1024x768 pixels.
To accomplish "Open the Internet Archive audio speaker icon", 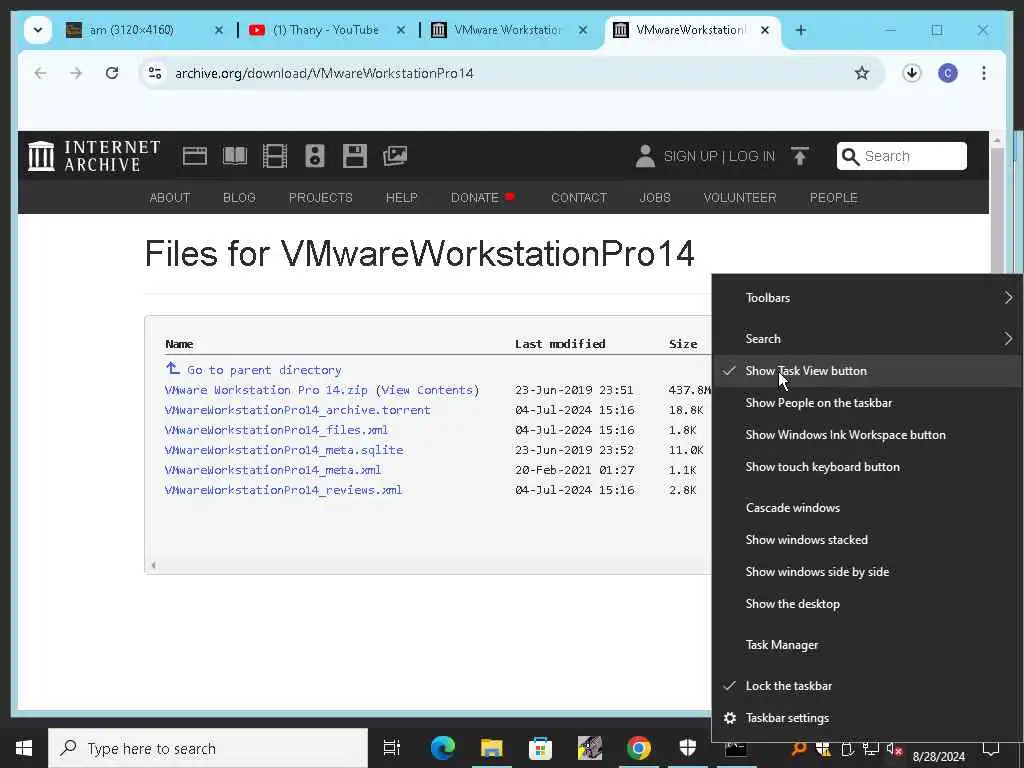I will point(315,156).
